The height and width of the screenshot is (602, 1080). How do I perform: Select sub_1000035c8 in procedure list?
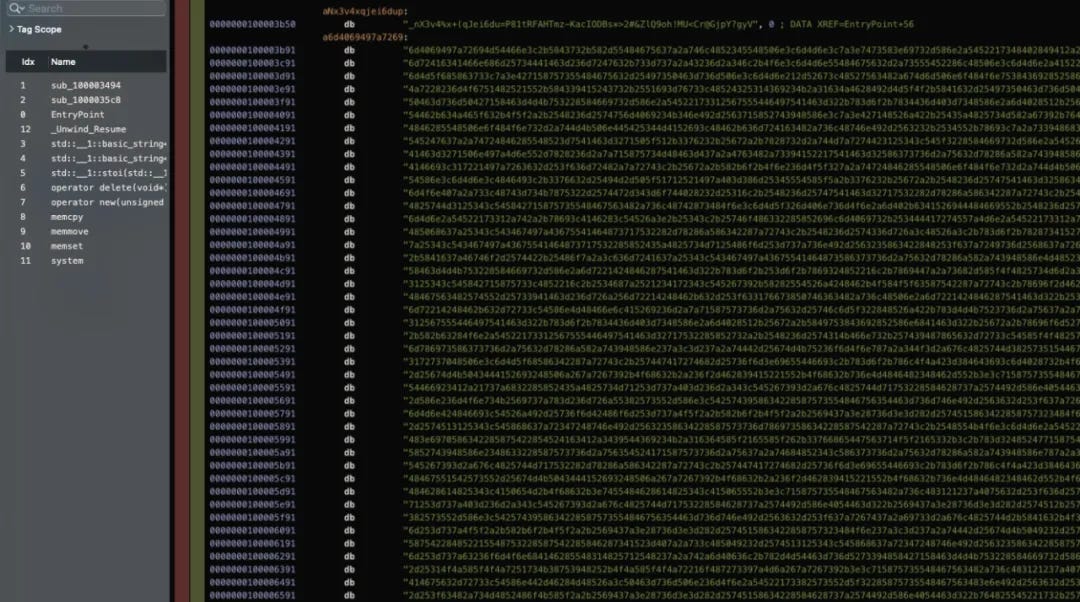tap(86, 100)
